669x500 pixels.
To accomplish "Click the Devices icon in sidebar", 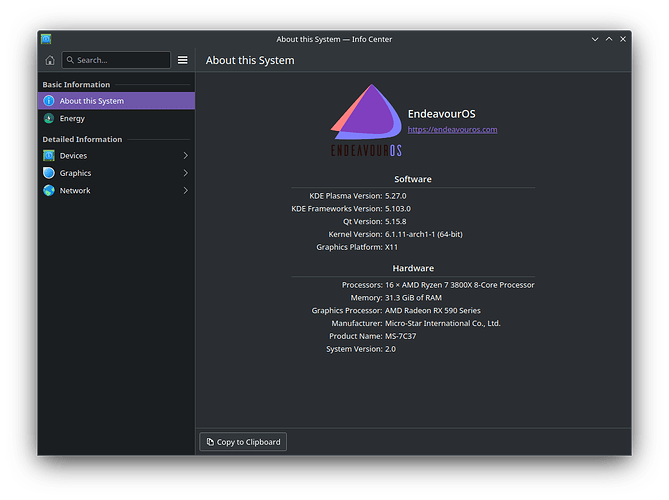I will [49, 155].
